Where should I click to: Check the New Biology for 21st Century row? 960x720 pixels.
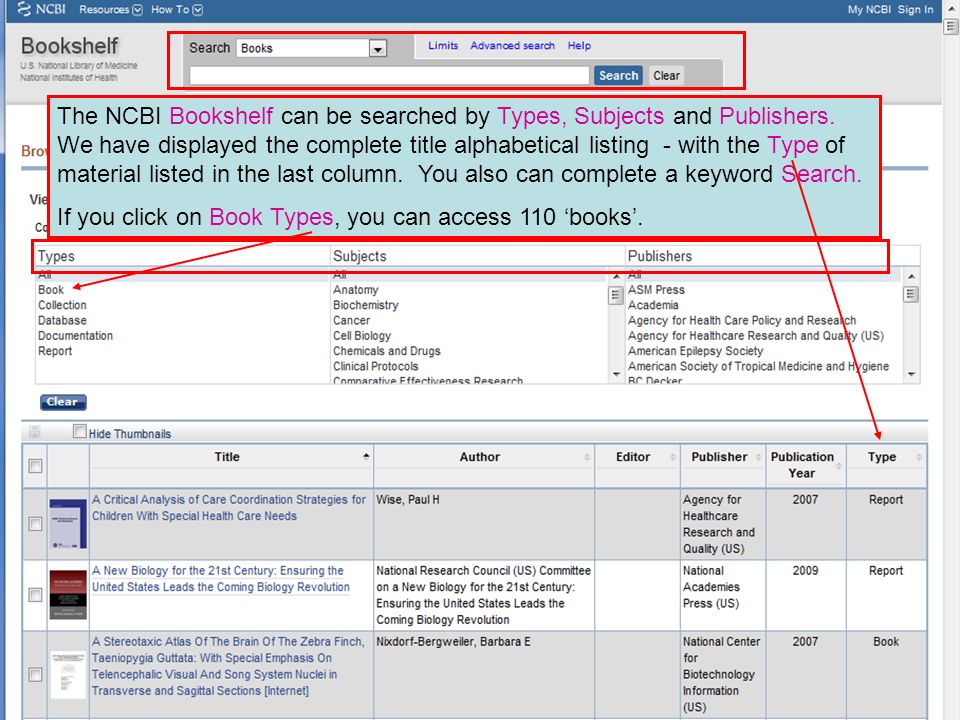[x=36, y=595]
